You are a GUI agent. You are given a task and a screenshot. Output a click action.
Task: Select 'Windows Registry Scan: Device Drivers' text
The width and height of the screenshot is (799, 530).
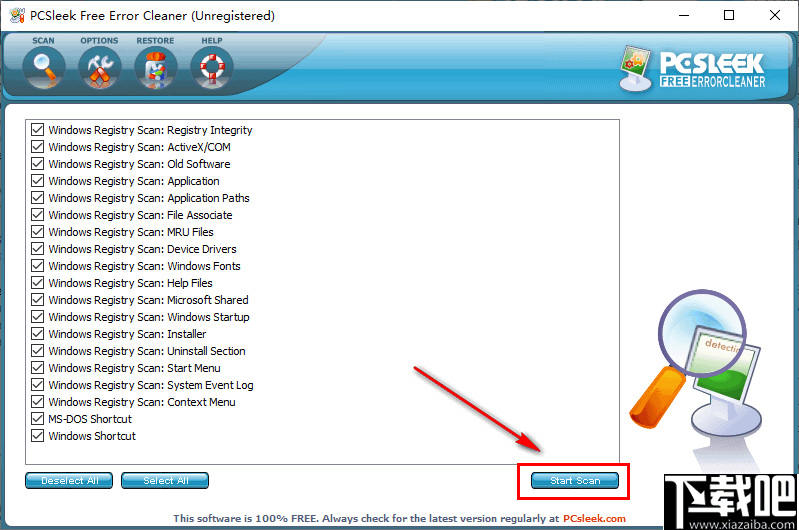click(x=142, y=249)
